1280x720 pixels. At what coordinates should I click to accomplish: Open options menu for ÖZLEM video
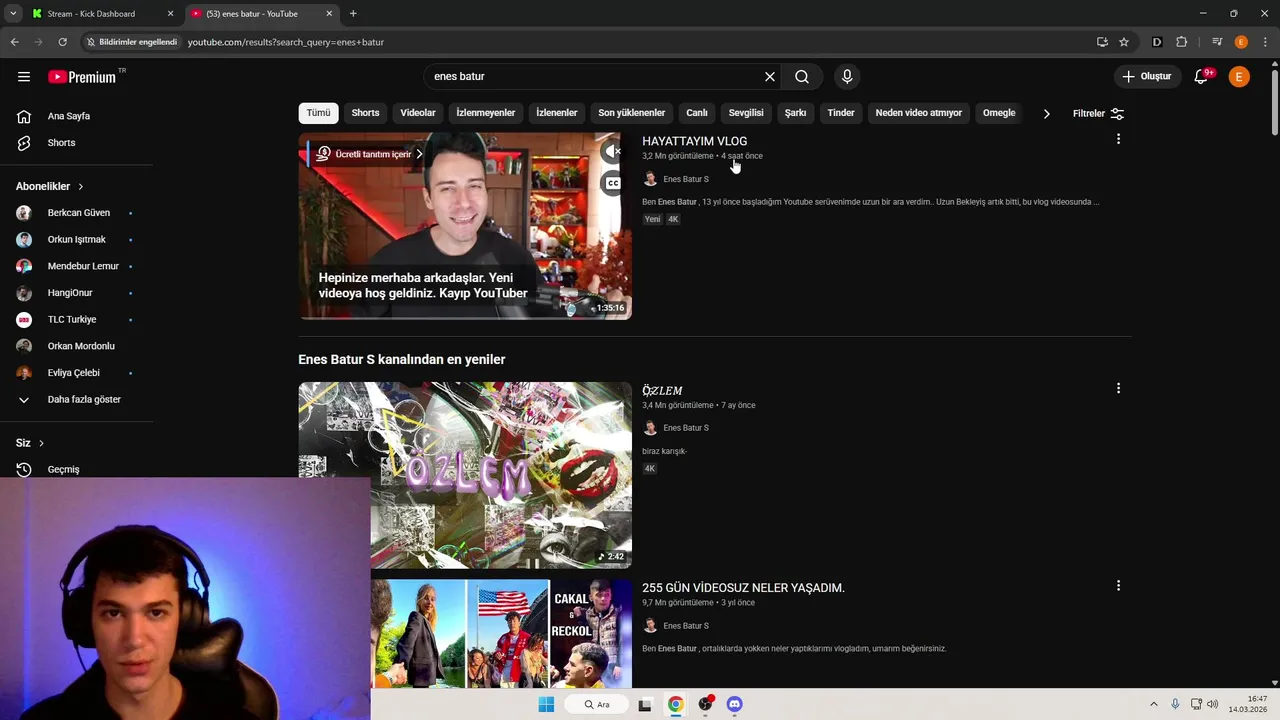pos(1118,388)
